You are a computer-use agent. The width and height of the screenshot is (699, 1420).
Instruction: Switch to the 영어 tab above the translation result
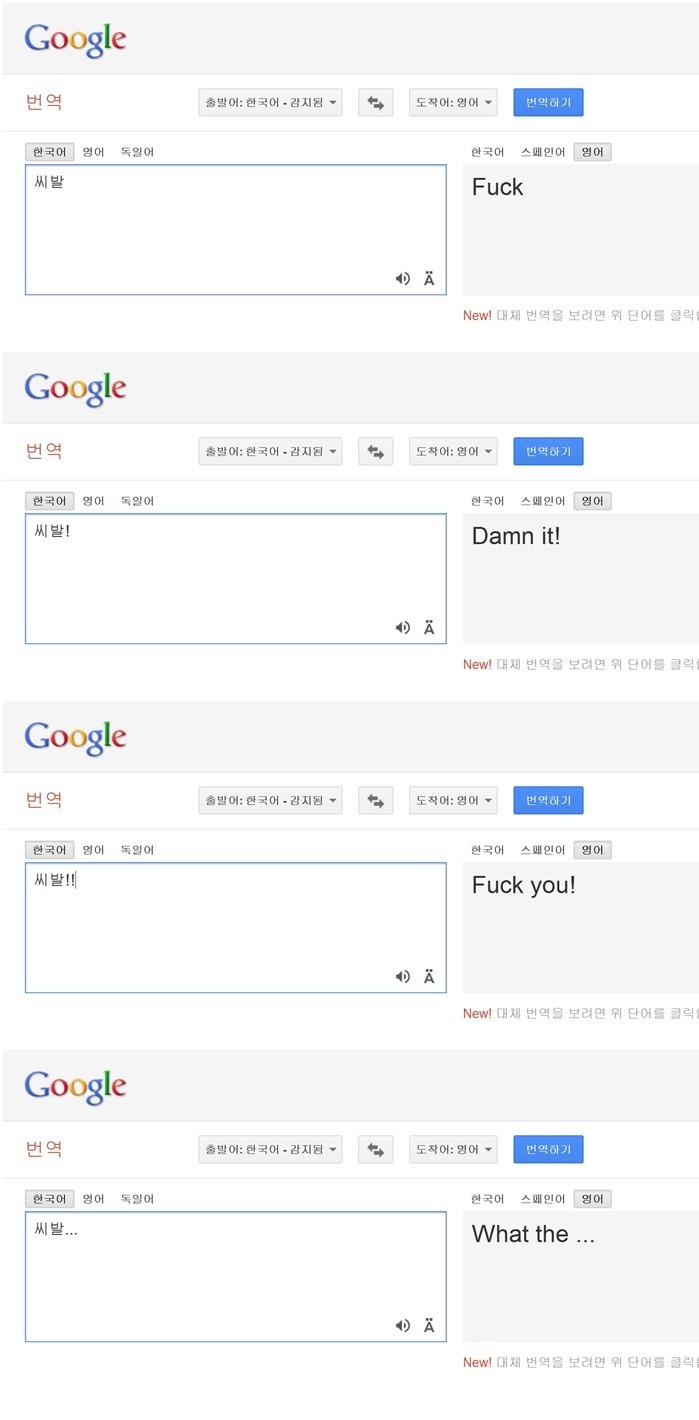(x=591, y=151)
